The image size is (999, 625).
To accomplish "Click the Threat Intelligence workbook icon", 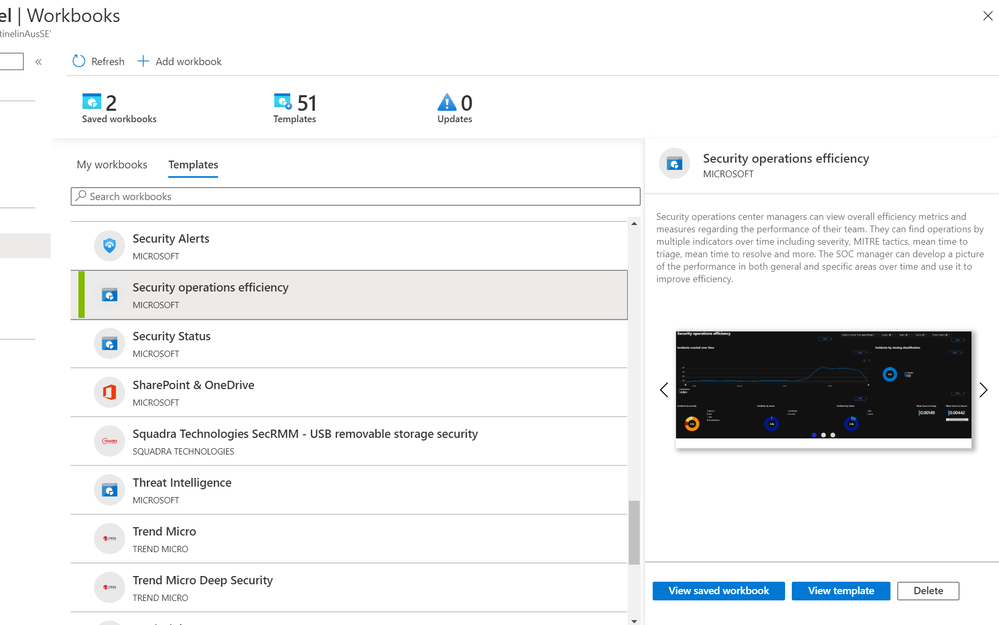I will click(x=110, y=490).
